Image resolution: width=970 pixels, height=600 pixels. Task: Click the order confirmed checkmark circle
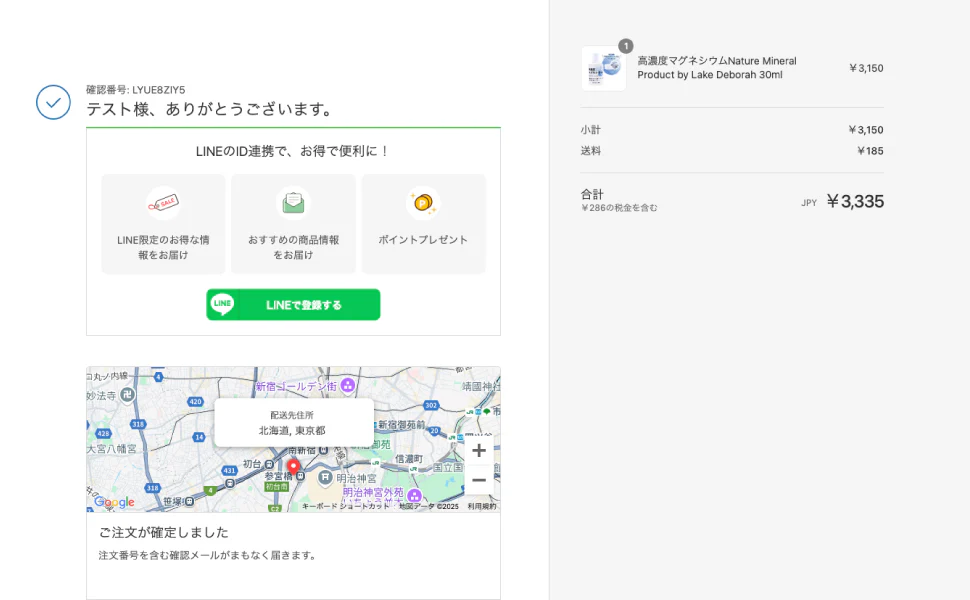[x=53, y=102]
